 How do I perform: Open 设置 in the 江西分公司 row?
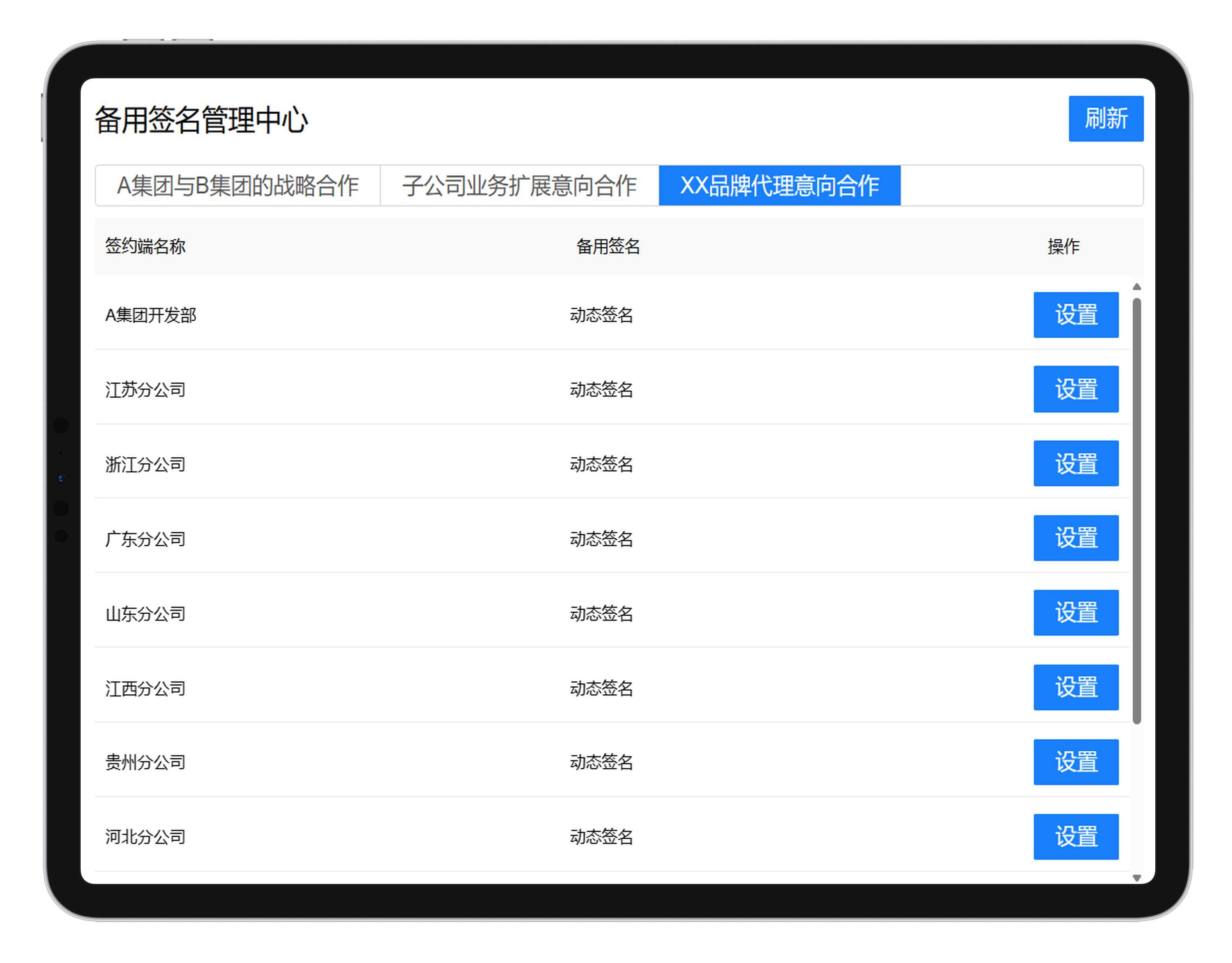pyautogui.click(x=1076, y=687)
